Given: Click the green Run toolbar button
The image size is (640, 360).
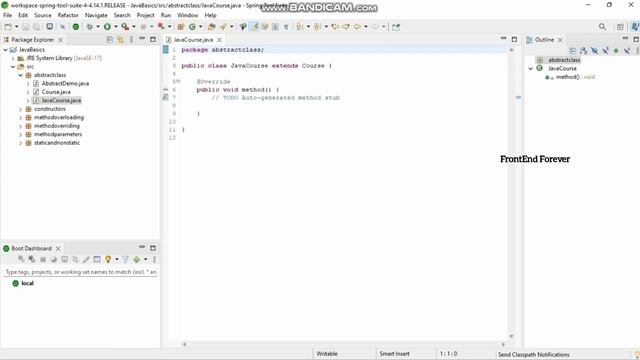Looking at the screenshot, I should 107,27.
